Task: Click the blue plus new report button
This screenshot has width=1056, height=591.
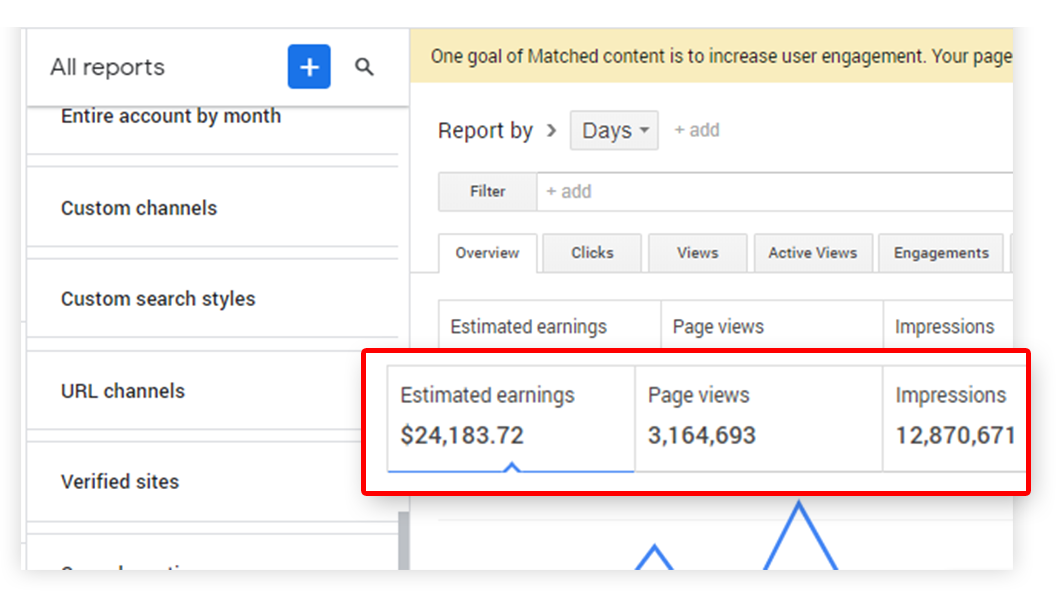Action: [x=309, y=67]
